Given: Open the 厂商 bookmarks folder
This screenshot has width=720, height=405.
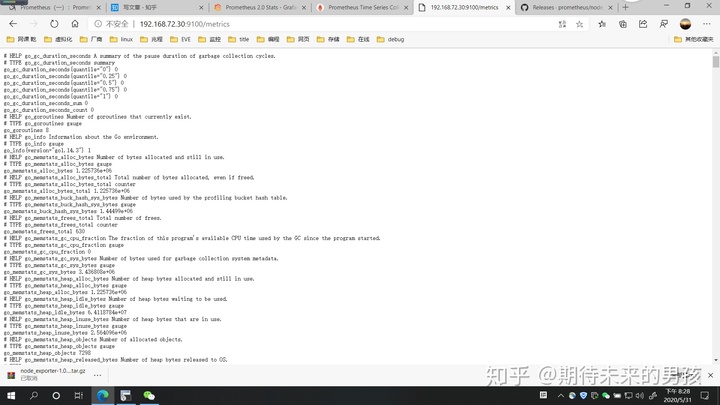Looking at the screenshot, I should (x=91, y=39).
